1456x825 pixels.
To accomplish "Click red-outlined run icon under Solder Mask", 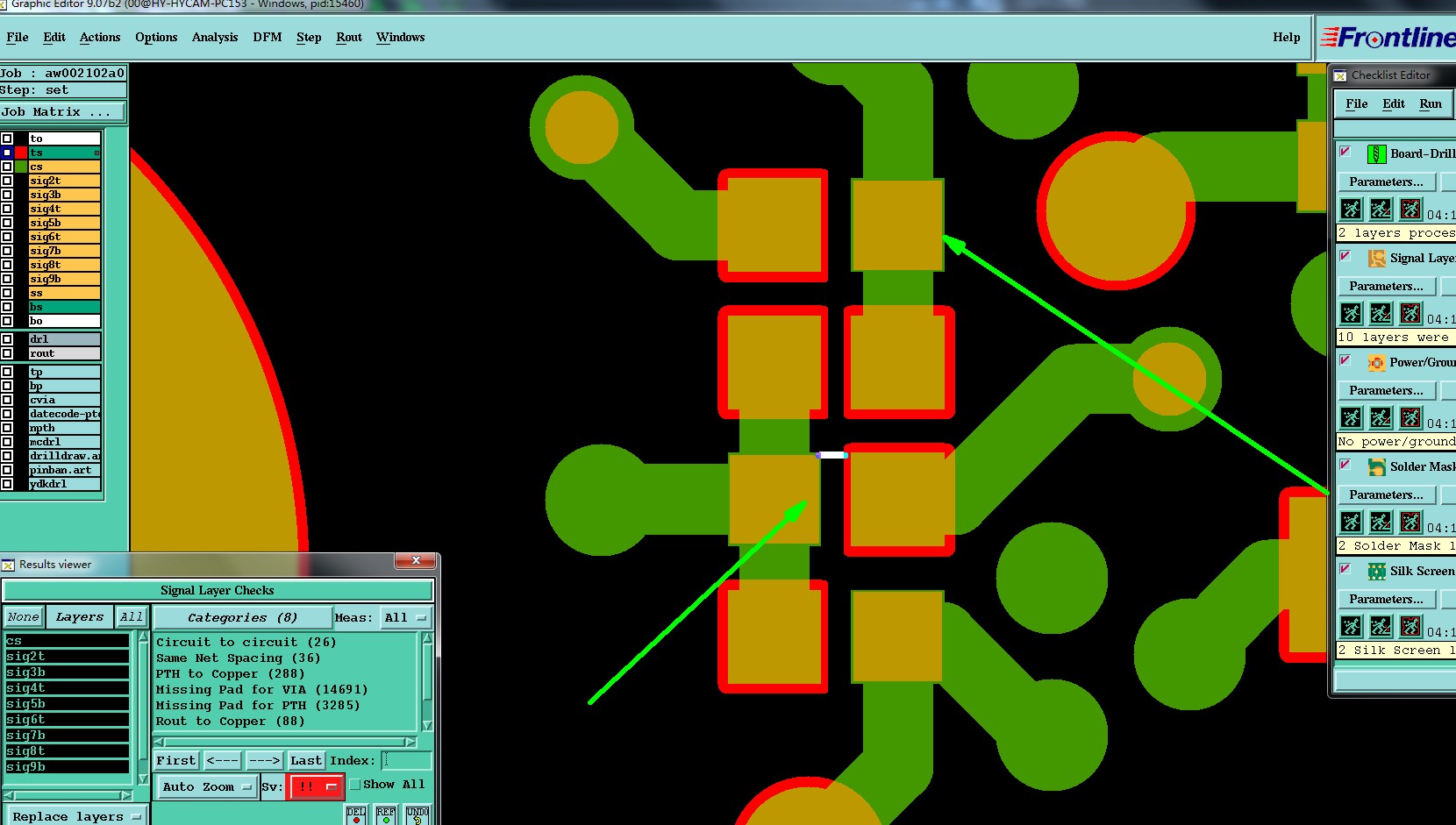I will tap(1410, 522).
